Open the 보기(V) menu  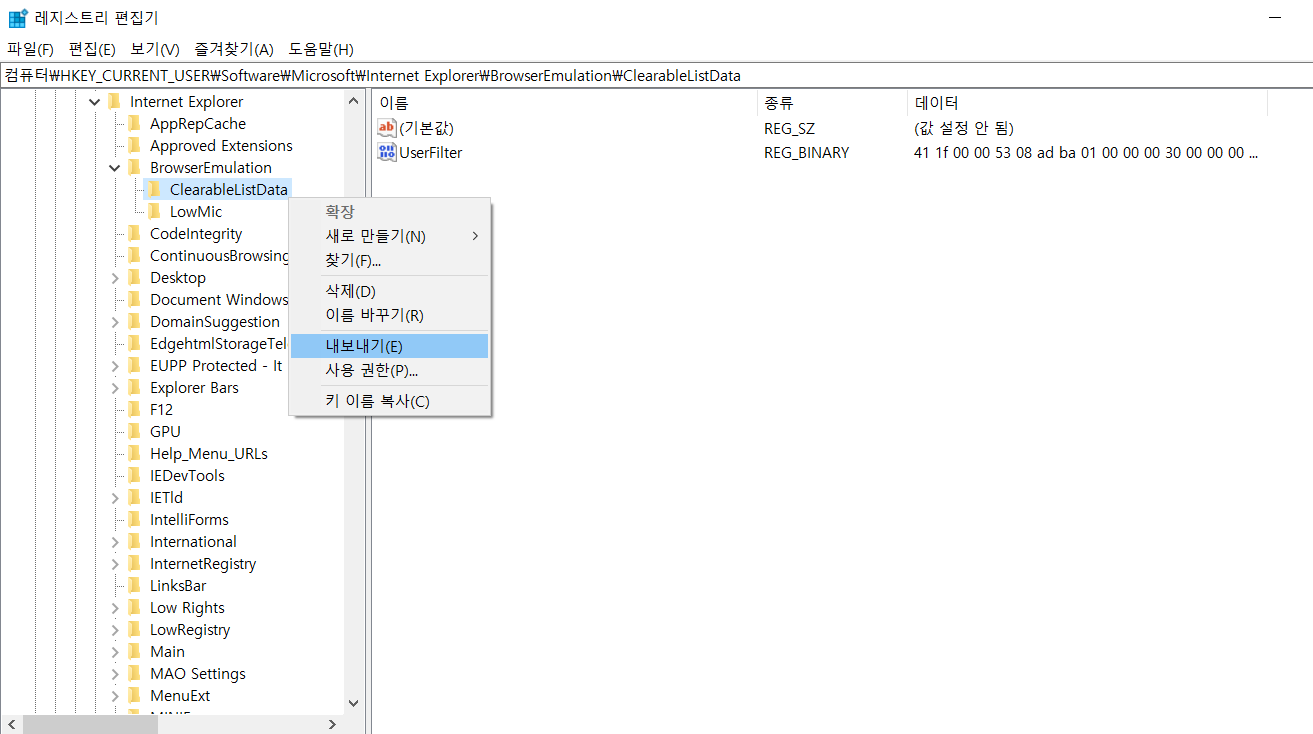(155, 49)
